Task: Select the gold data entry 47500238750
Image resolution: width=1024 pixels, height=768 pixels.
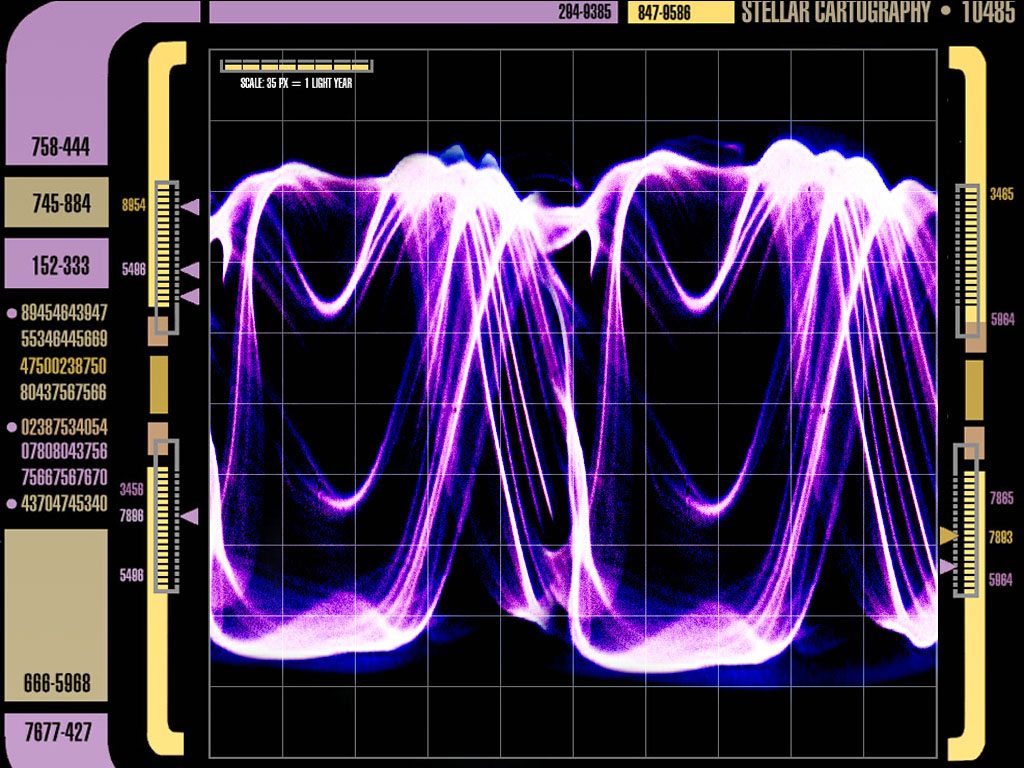Action: pyautogui.click(x=63, y=366)
